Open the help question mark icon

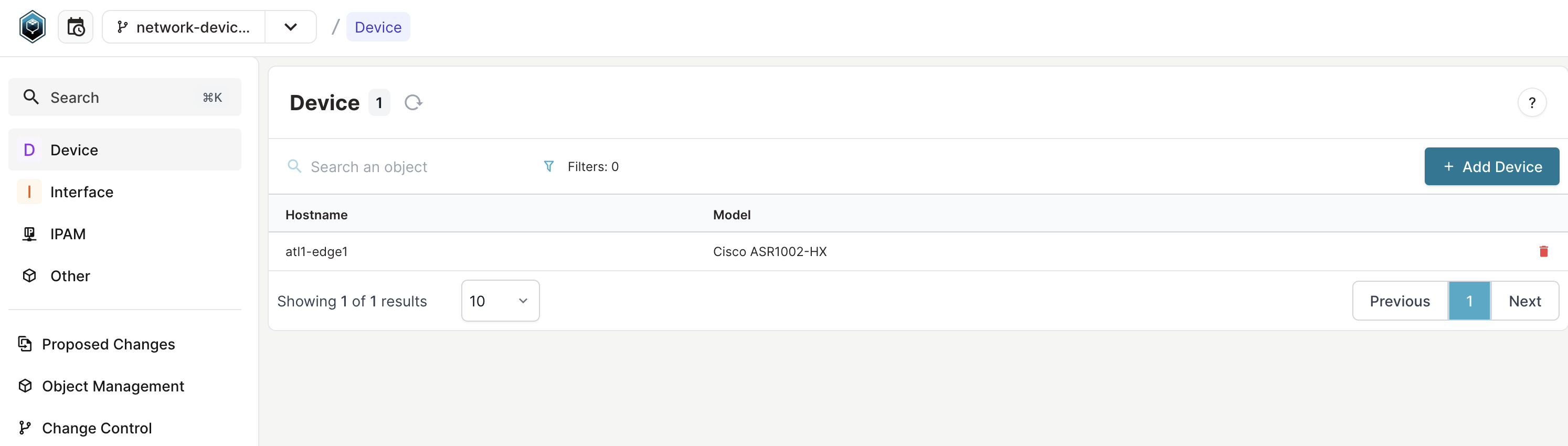[x=1533, y=102]
